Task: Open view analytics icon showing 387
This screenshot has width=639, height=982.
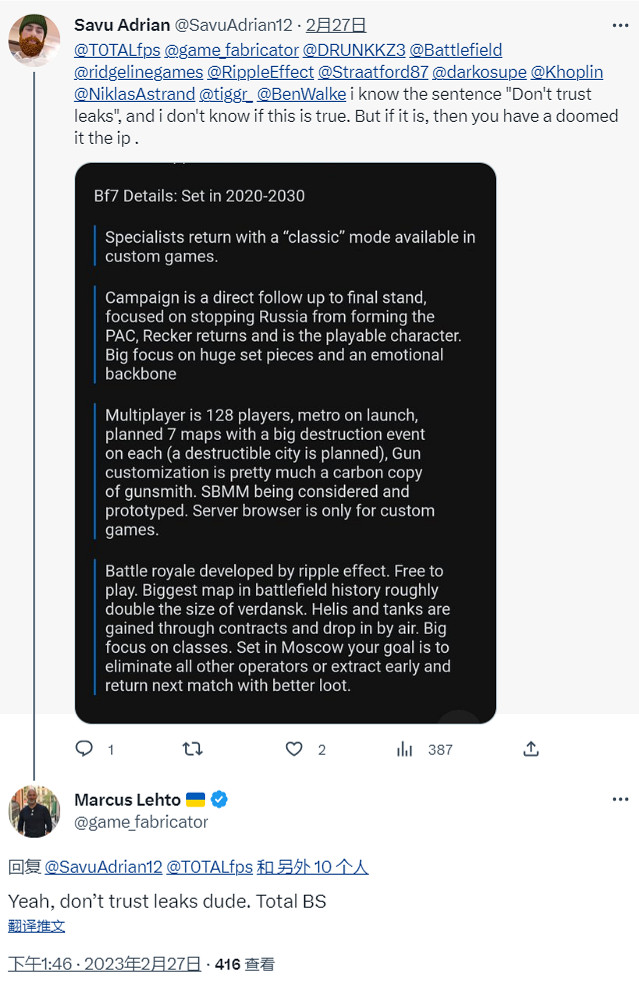Action: [405, 748]
